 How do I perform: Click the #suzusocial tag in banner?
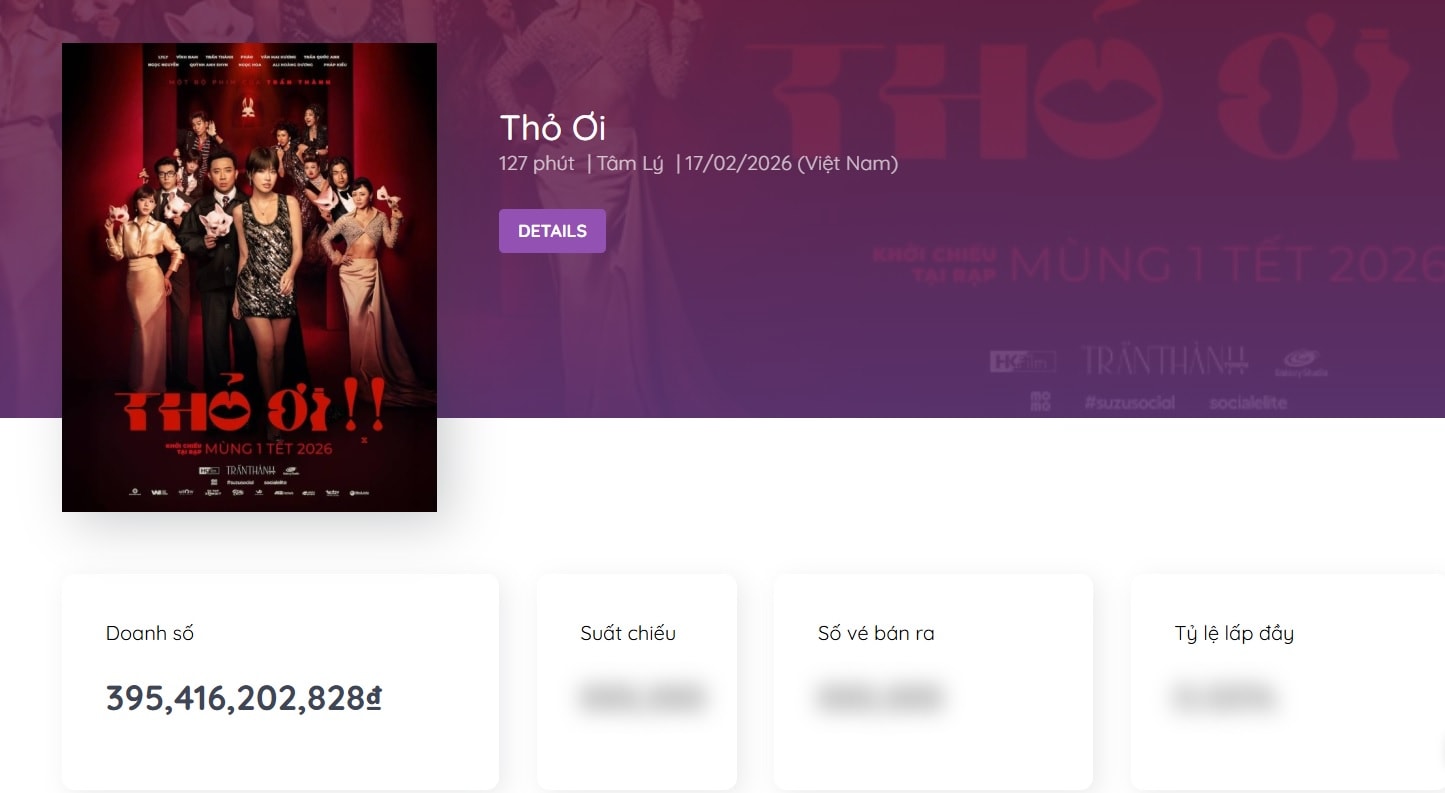1130,403
